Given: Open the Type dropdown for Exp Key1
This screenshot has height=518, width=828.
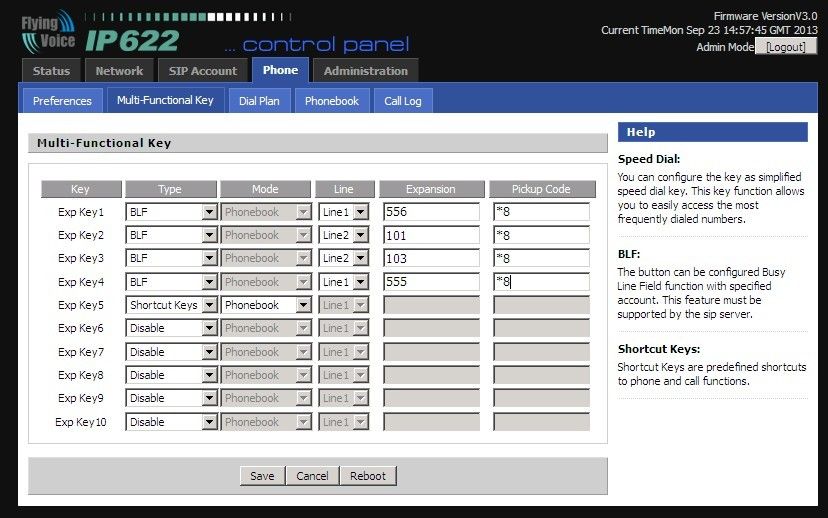Looking at the screenshot, I should click(x=171, y=212).
